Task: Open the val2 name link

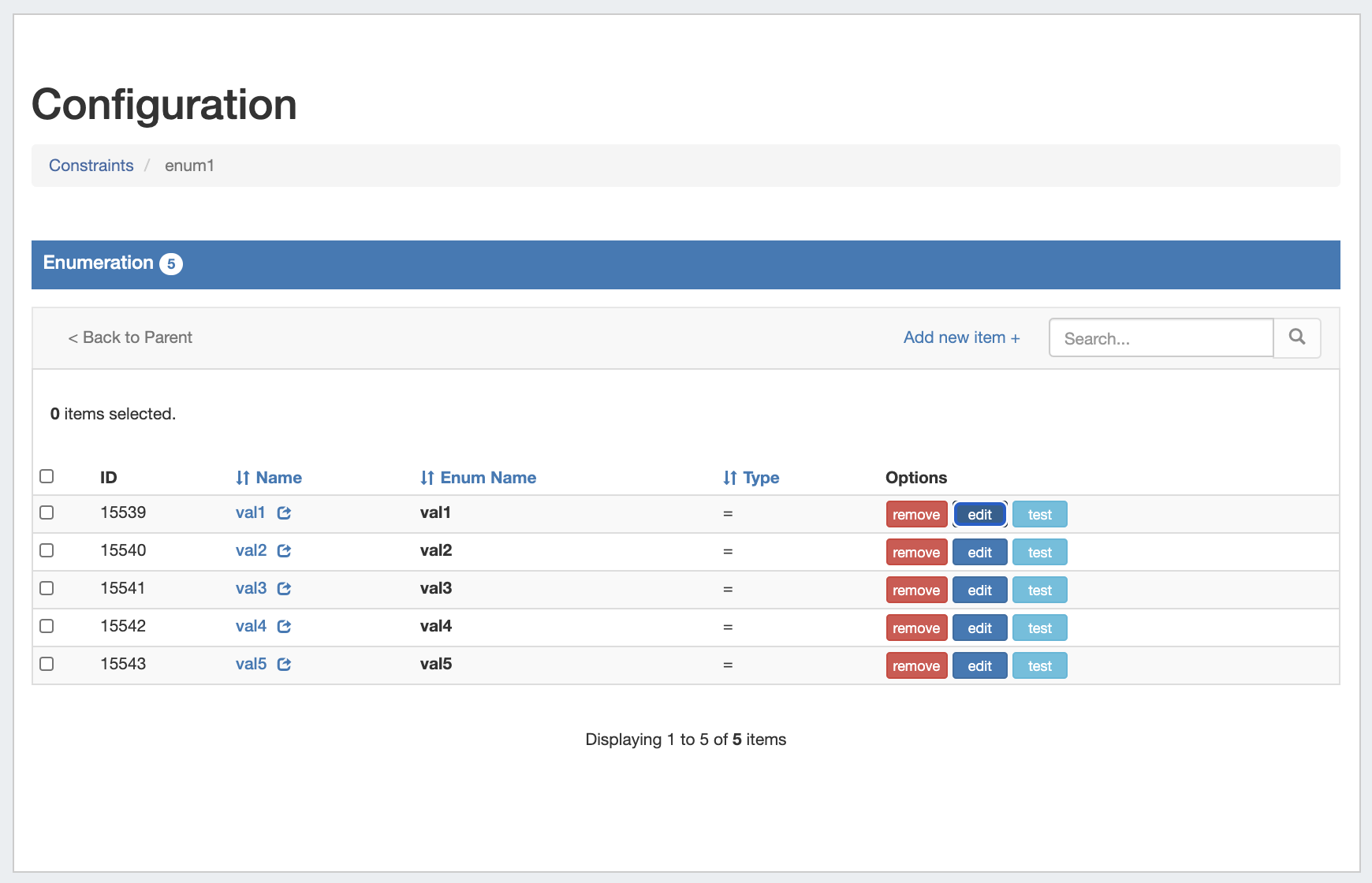Action: click(251, 550)
